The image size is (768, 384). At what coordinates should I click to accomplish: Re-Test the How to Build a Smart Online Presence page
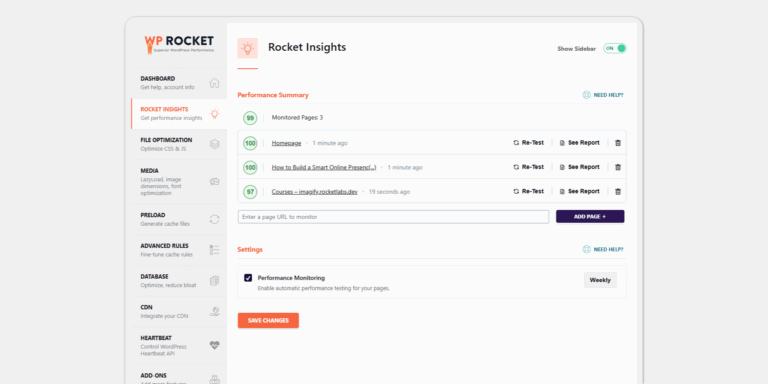point(528,167)
